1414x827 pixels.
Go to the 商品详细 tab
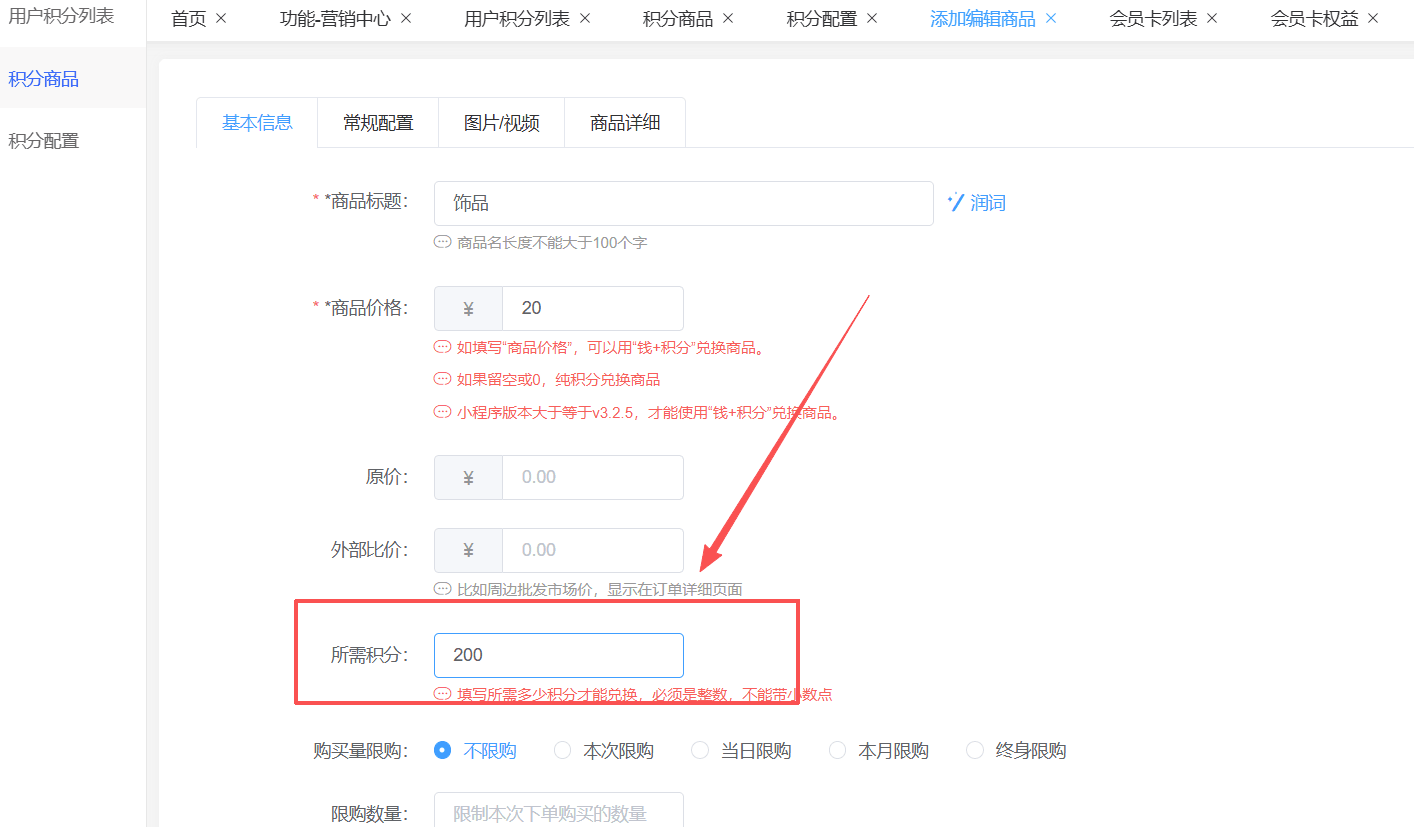tap(625, 123)
